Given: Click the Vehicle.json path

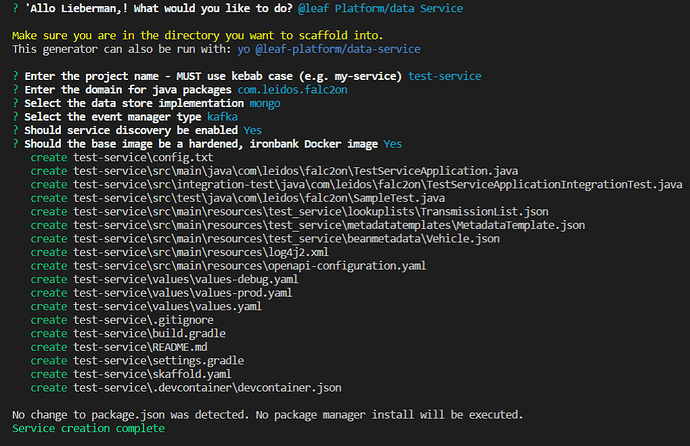Looking at the screenshot, I should pyautogui.click(x=286, y=239).
